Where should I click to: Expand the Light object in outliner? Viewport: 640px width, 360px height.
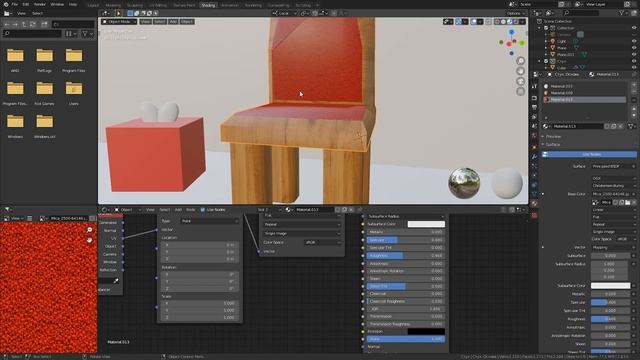click(546, 41)
